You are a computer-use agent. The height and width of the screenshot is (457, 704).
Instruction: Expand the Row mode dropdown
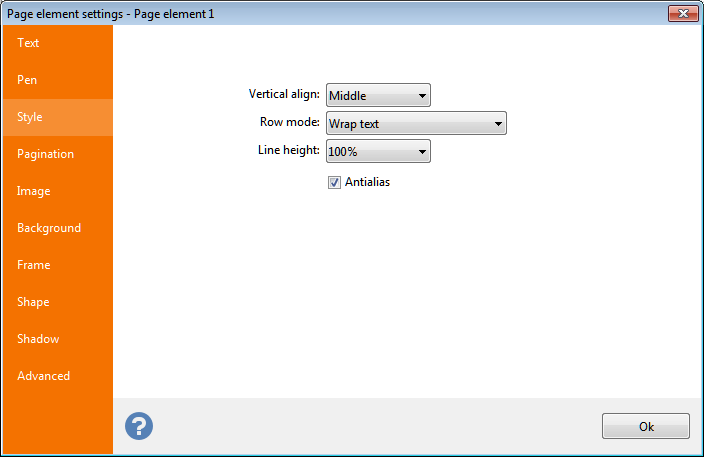[x=416, y=124]
